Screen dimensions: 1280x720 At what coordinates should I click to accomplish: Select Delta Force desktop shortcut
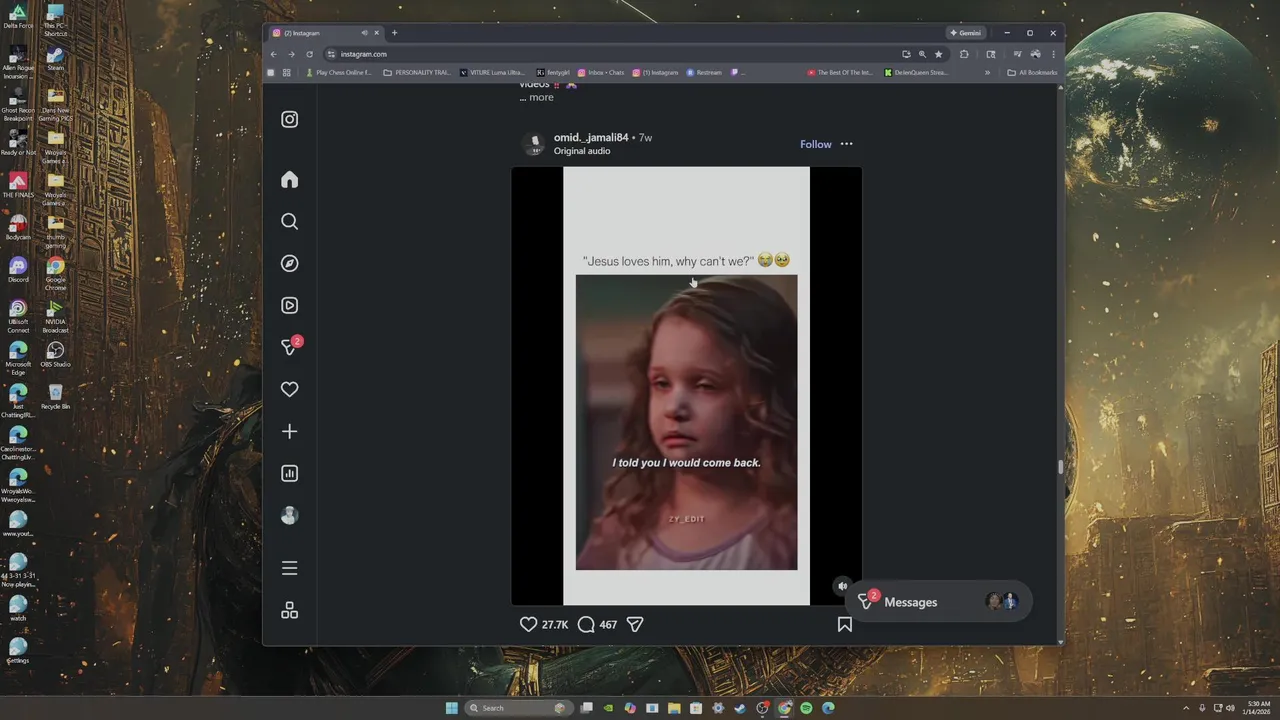pyautogui.click(x=18, y=17)
